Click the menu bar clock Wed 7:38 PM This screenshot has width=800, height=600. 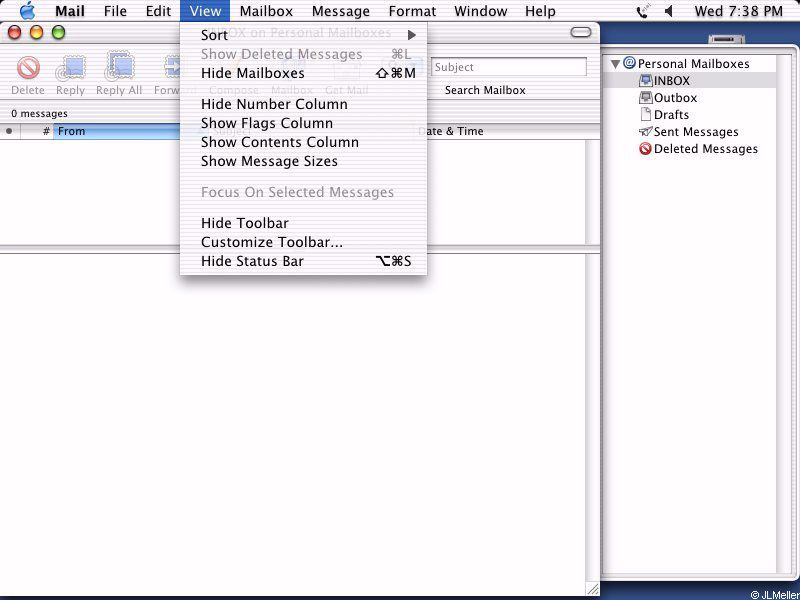[x=738, y=11]
